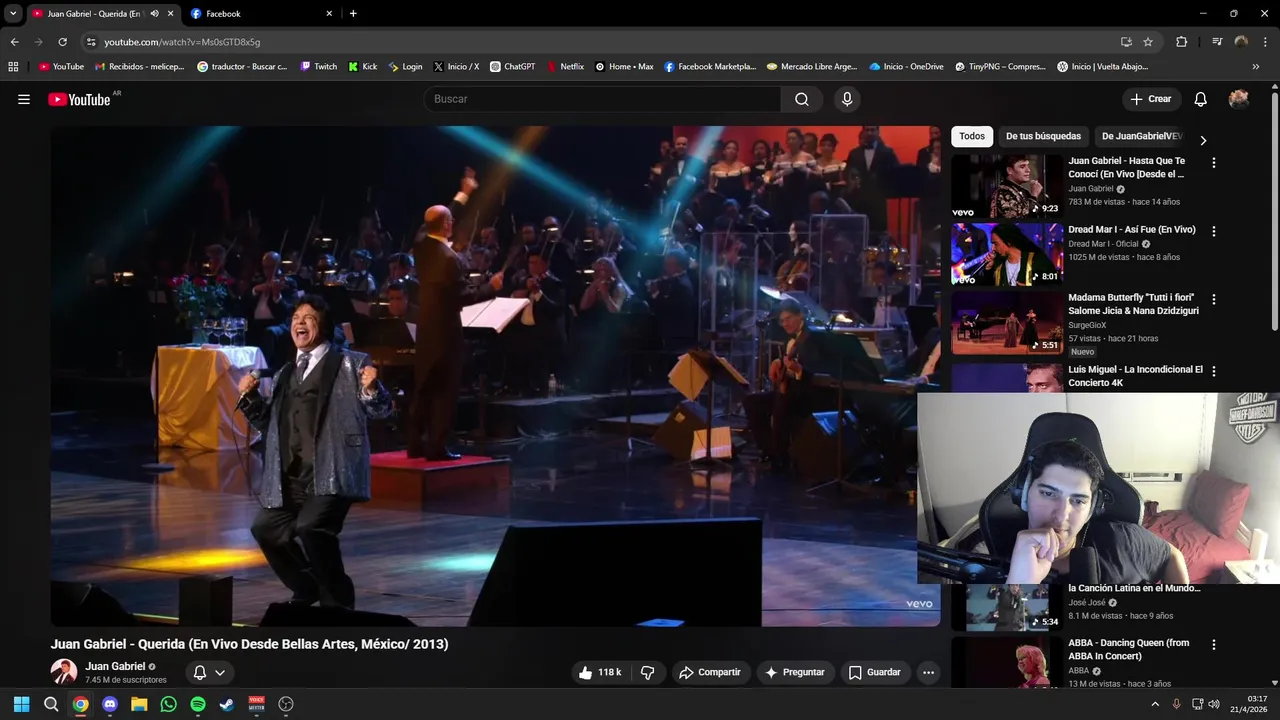The image size is (1280, 720).
Task: Click the install app icon in address bar
Action: (x=1126, y=42)
